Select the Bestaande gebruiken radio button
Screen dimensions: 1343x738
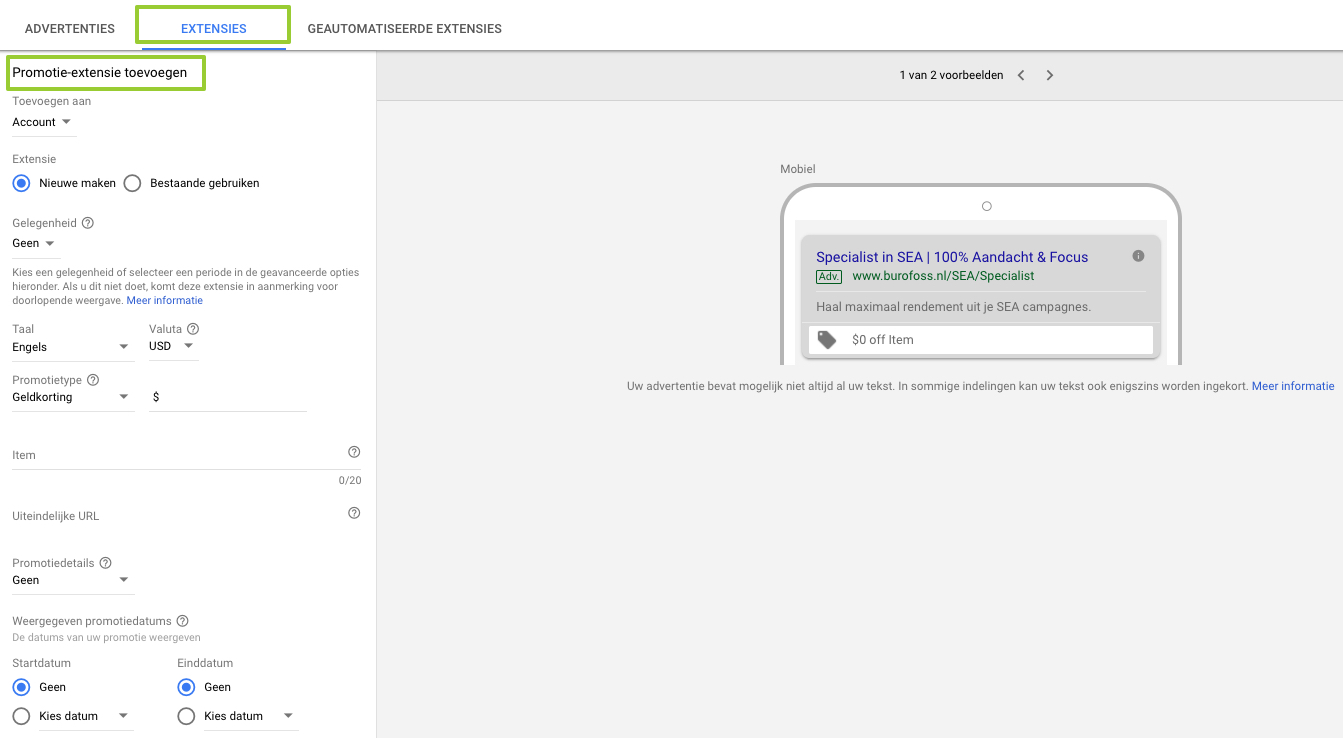pos(132,183)
